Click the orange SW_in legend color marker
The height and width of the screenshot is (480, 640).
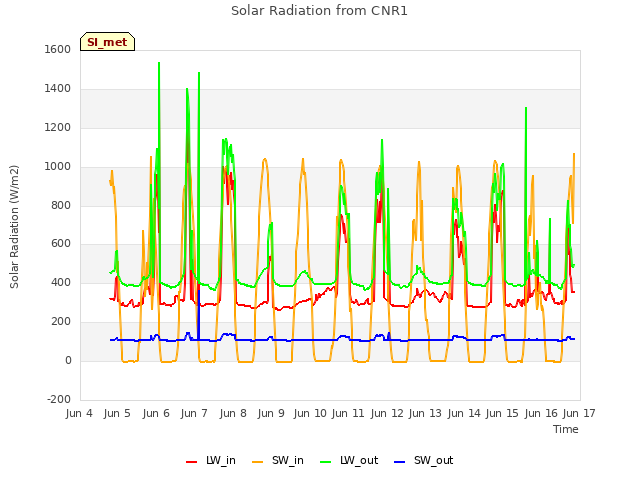click(x=258, y=462)
